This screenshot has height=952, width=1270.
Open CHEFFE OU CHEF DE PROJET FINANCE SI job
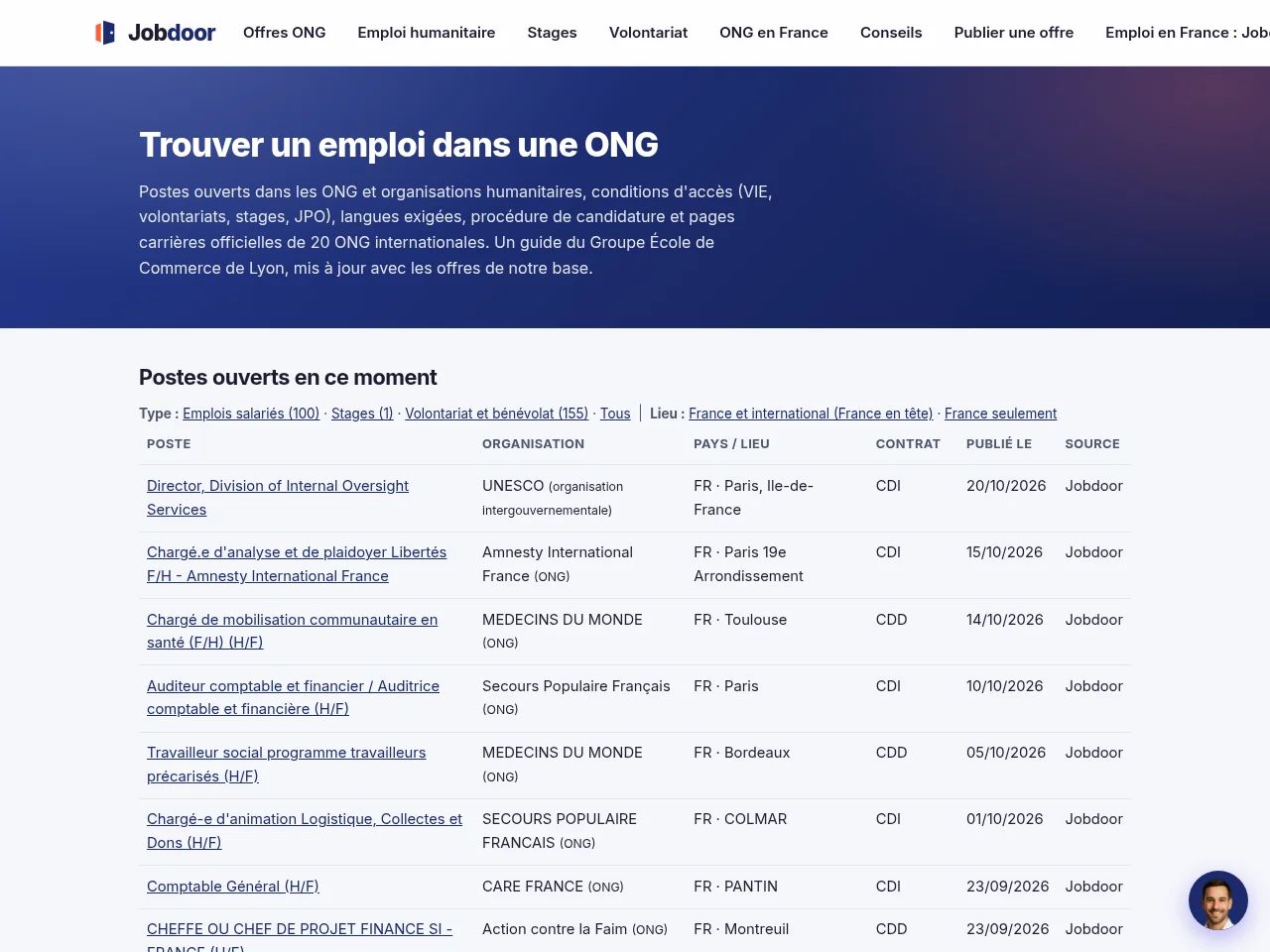click(300, 937)
